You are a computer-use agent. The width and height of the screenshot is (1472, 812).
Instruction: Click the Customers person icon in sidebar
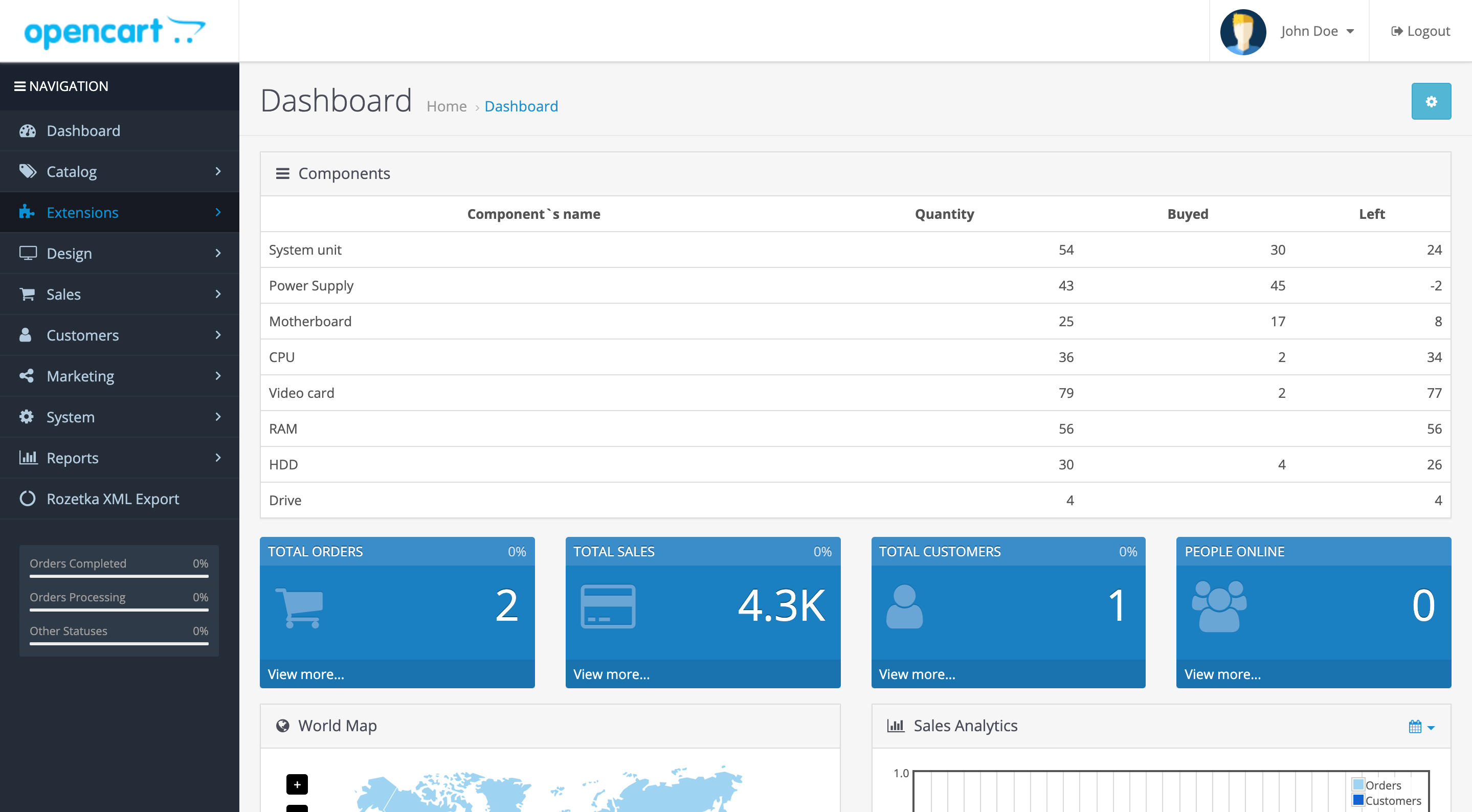(25, 335)
